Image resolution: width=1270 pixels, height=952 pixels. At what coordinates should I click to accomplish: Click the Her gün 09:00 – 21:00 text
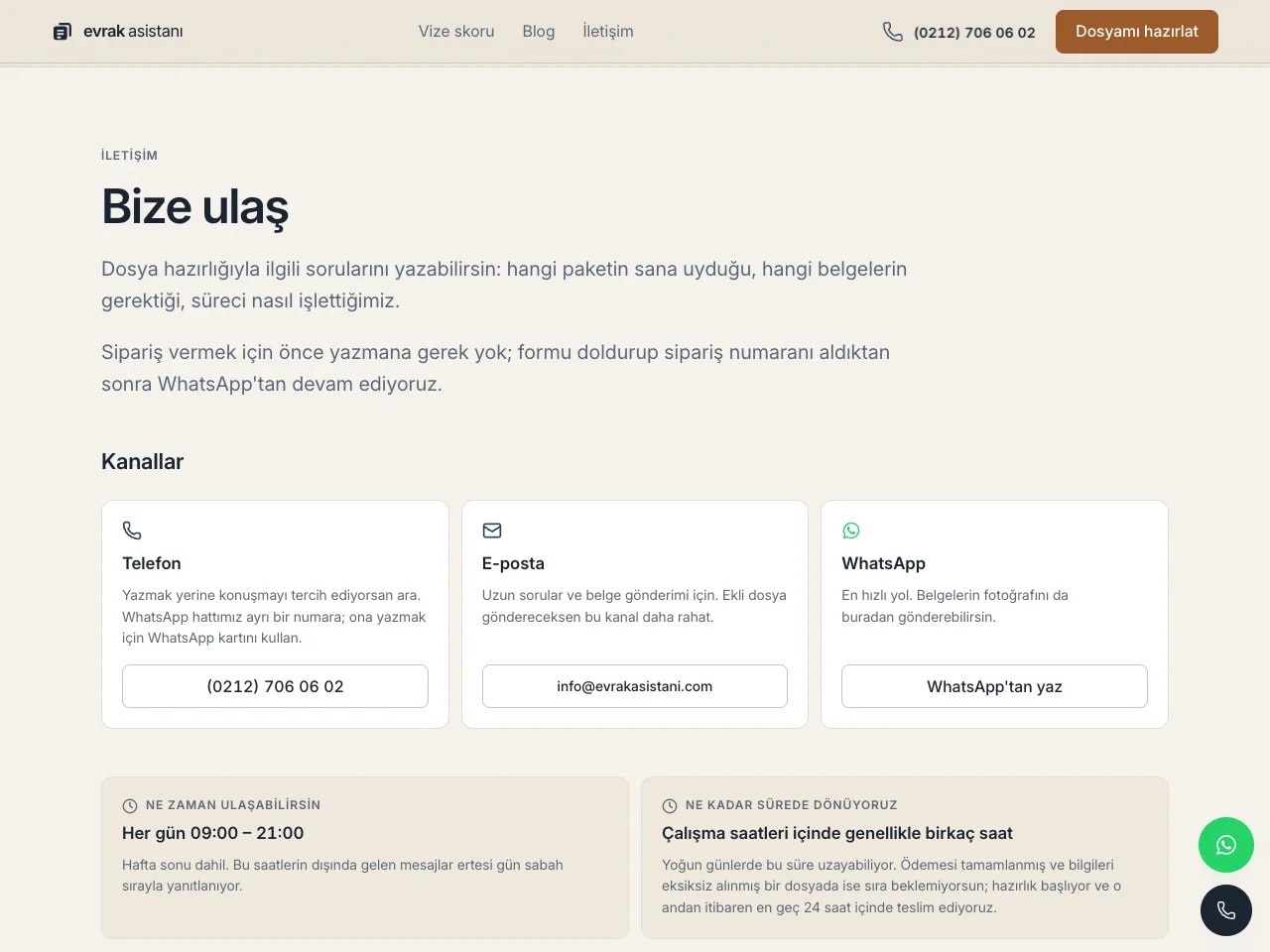(x=213, y=833)
